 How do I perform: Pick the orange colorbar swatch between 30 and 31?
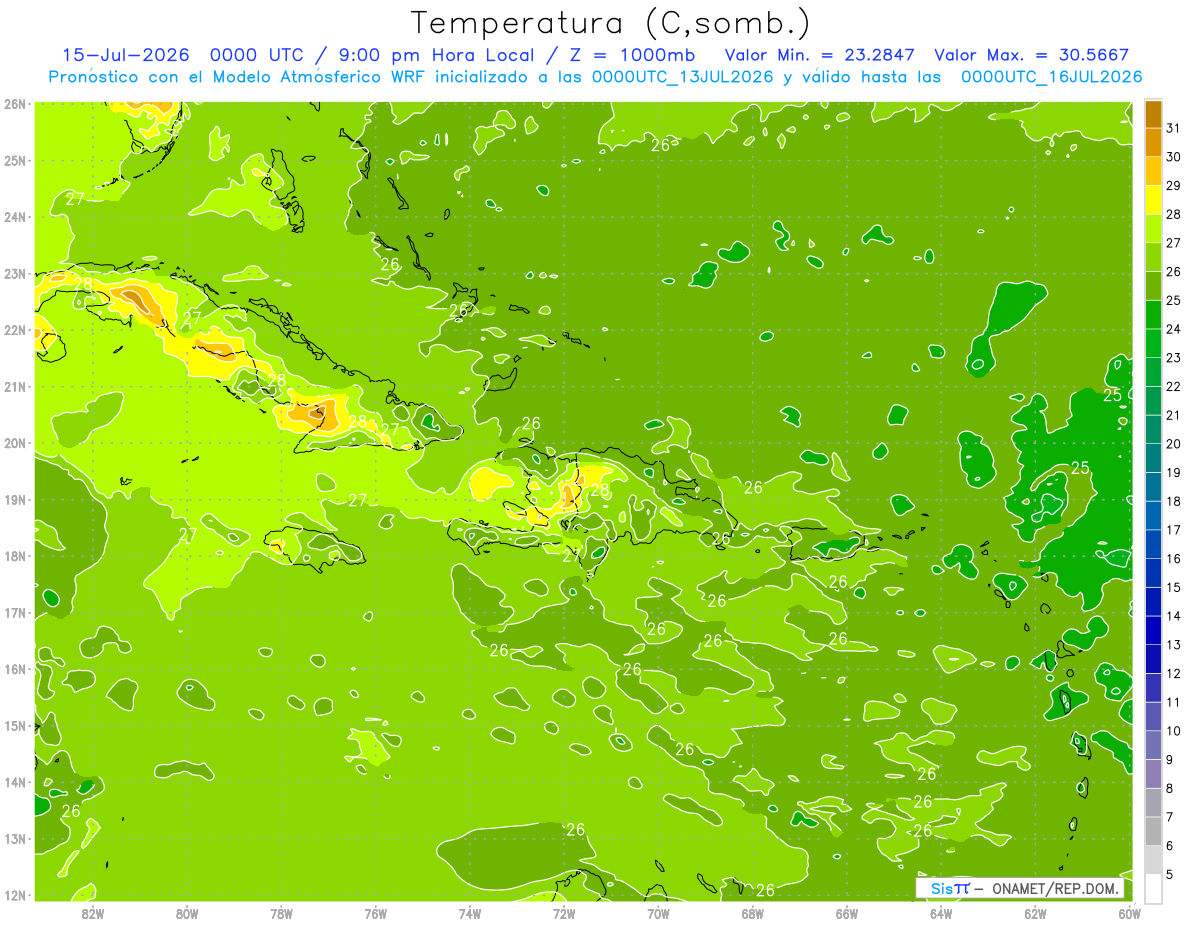click(x=1153, y=143)
